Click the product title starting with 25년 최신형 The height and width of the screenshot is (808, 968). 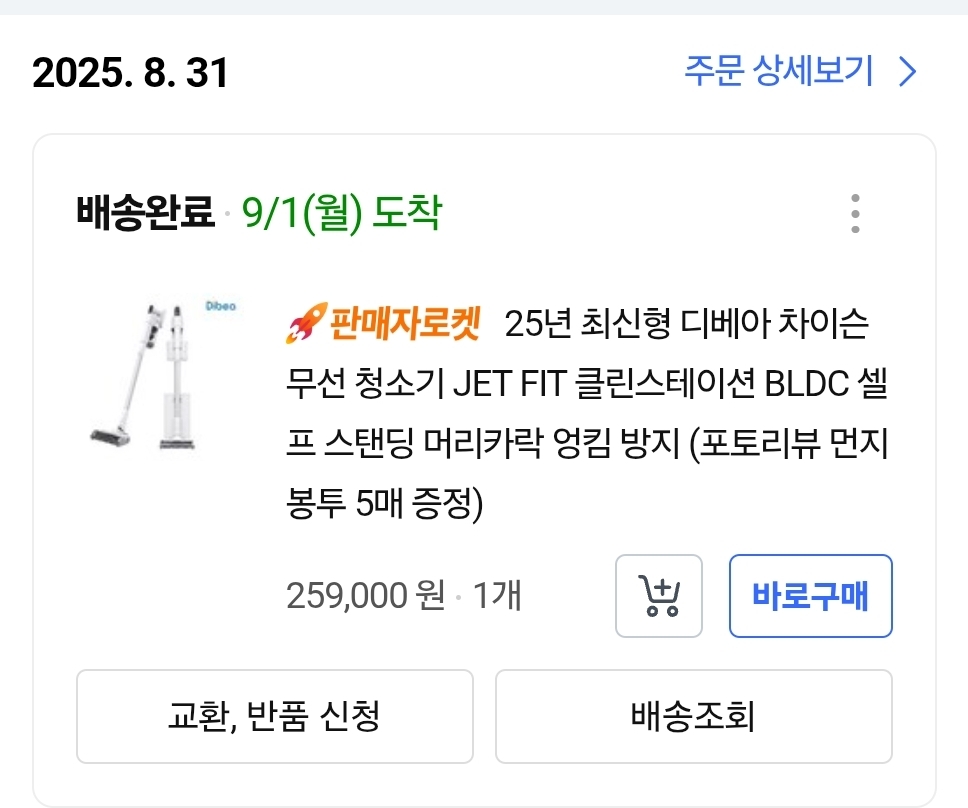(x=687, y=326)
